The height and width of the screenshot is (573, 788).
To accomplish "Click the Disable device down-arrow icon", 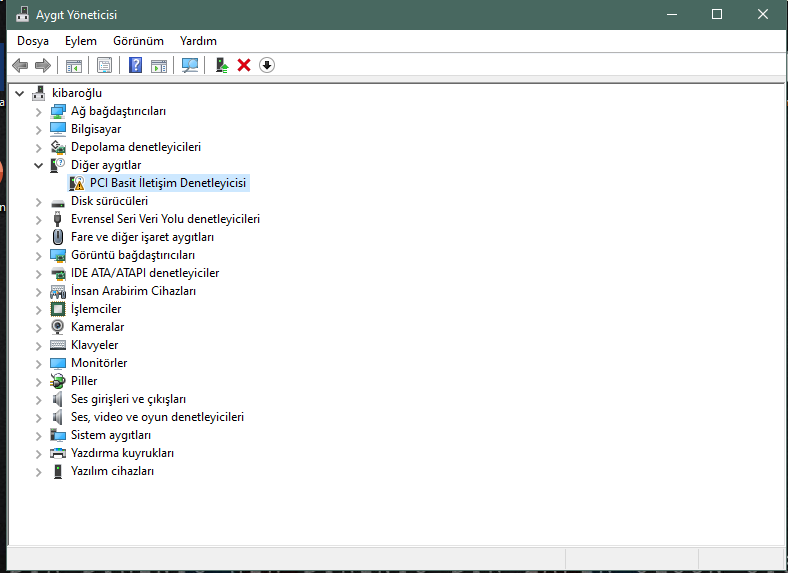I will [267, 65].
